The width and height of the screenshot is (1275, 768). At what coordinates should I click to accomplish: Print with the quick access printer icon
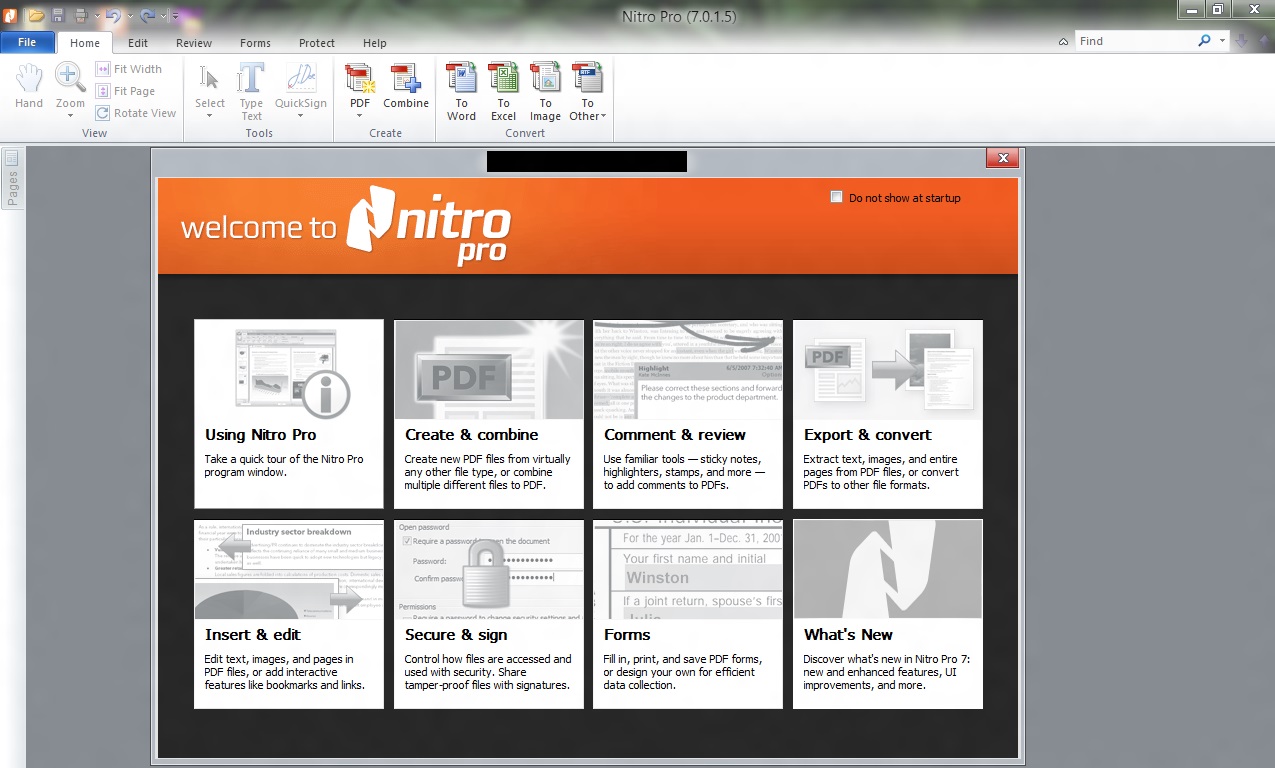point(81,16)
